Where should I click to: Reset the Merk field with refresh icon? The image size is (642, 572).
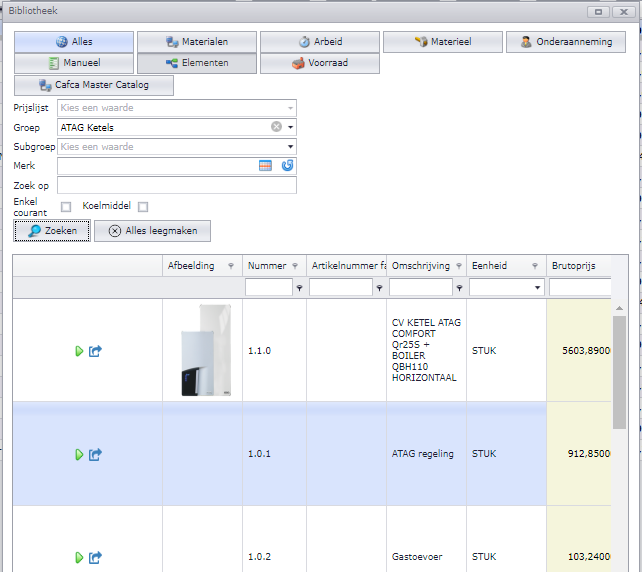[x=287, y=165]
